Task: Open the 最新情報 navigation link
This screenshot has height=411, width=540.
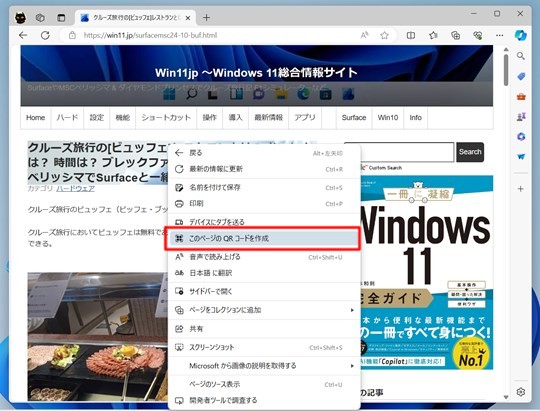Action: [269, 118]
